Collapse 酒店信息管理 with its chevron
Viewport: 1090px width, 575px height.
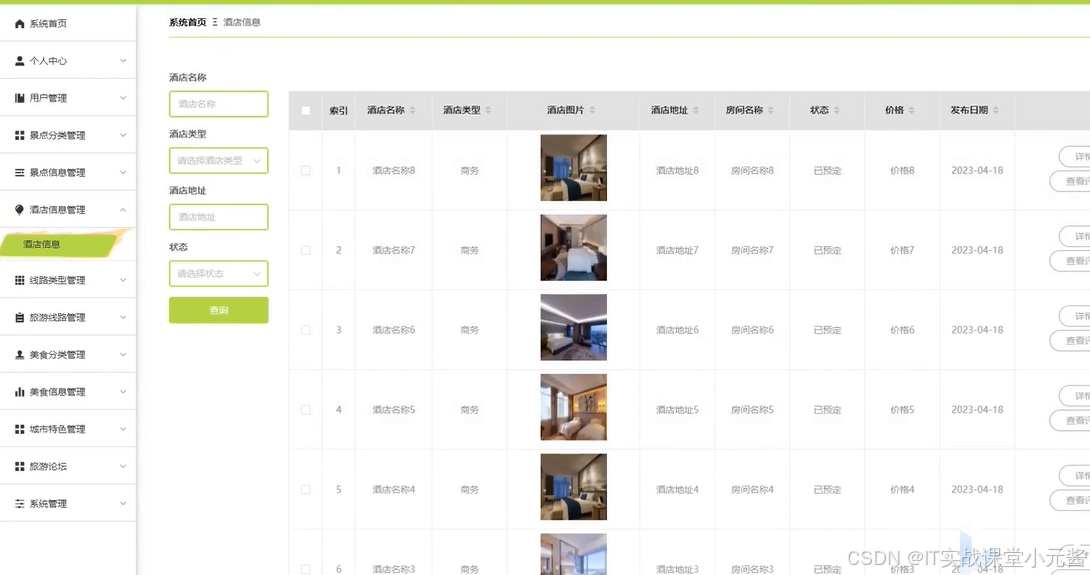(123, 210)
